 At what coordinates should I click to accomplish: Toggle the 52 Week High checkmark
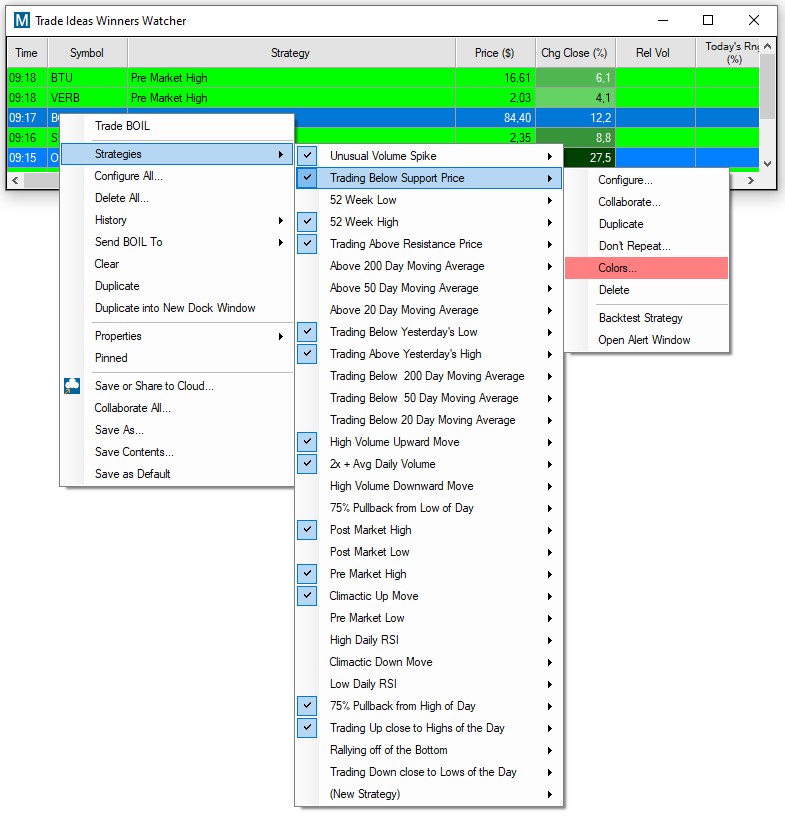308,222
